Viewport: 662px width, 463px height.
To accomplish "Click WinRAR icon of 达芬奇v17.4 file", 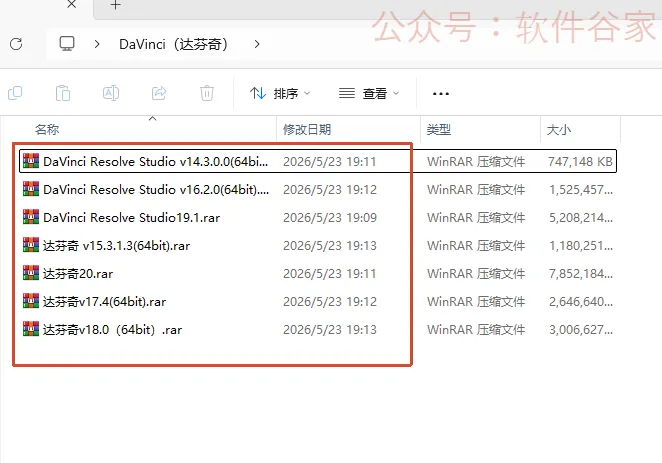I will tap(31, 301).
